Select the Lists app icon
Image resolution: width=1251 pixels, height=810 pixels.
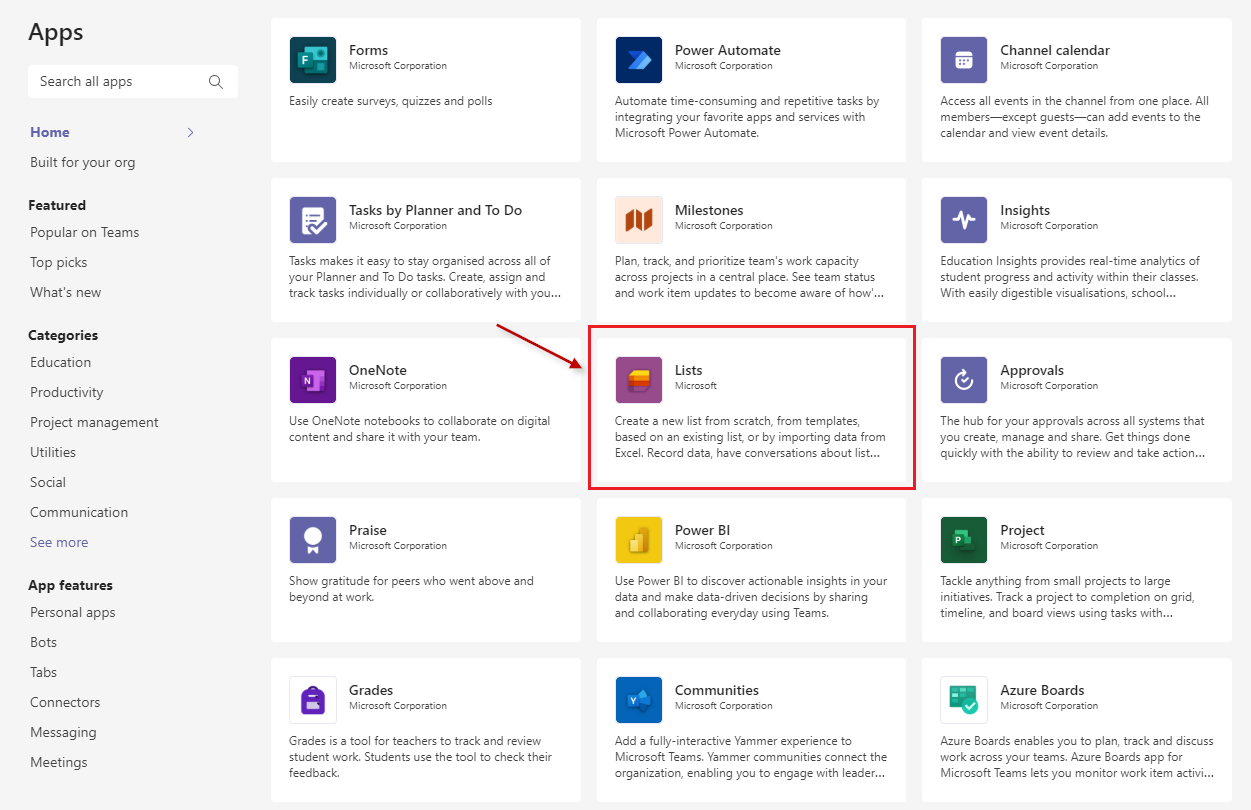[638, 380]
